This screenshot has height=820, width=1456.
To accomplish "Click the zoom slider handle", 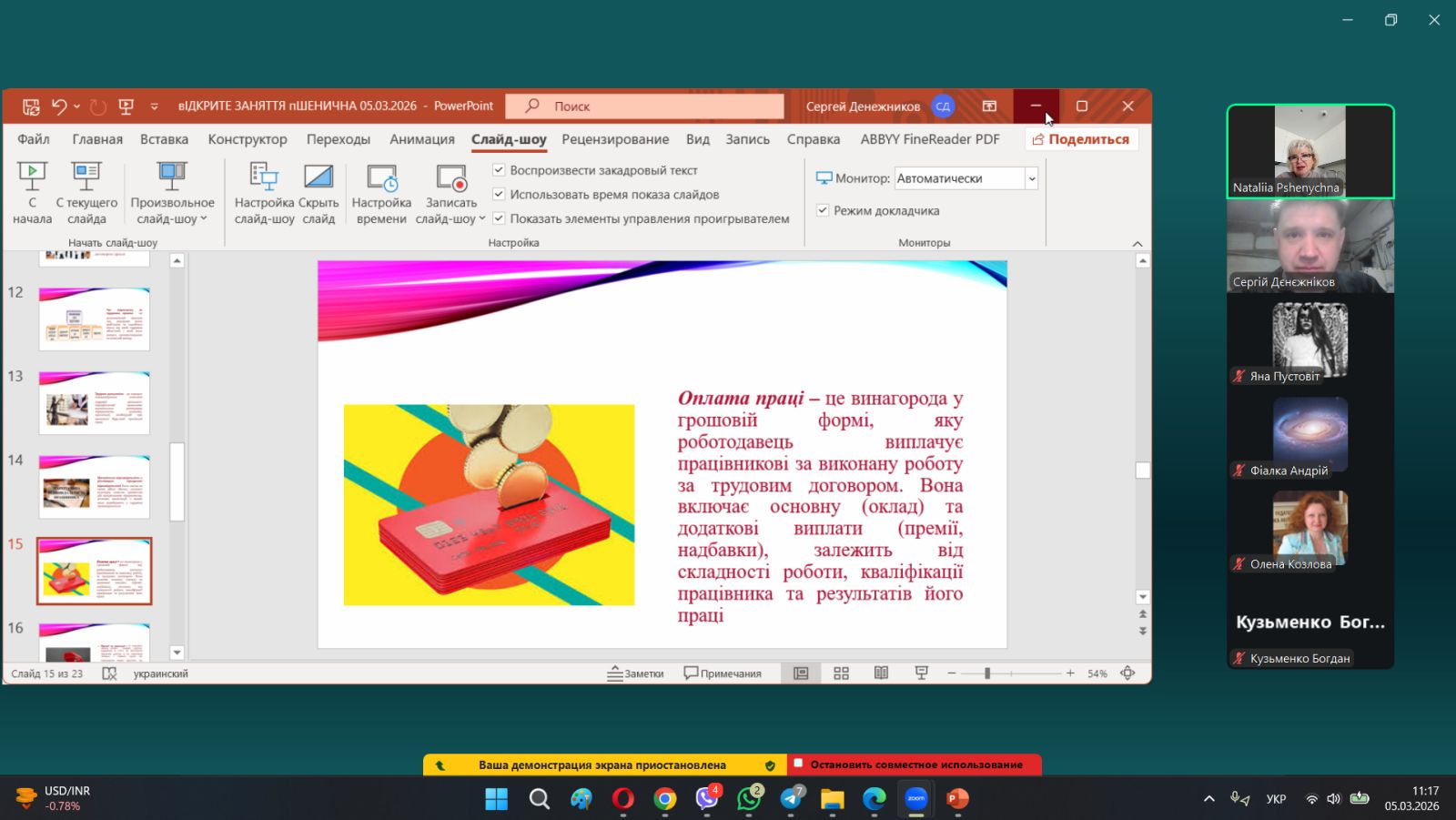I will click(987, 673).
